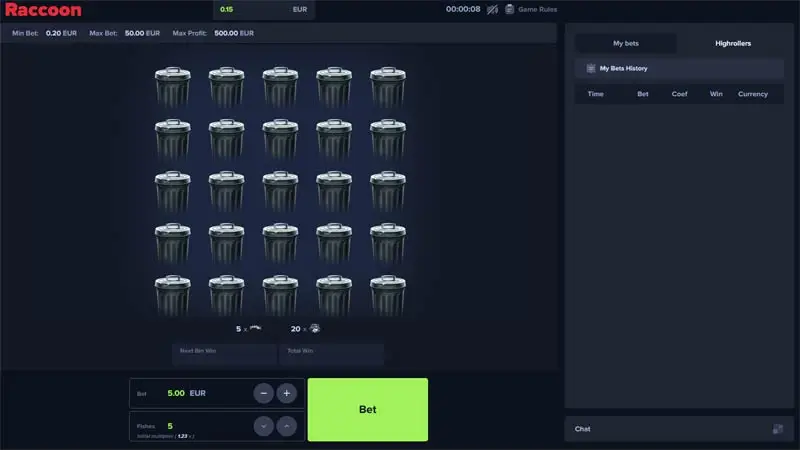Click the Coef column header
This screenshot has height=450, width=800.
click(680, 94)
